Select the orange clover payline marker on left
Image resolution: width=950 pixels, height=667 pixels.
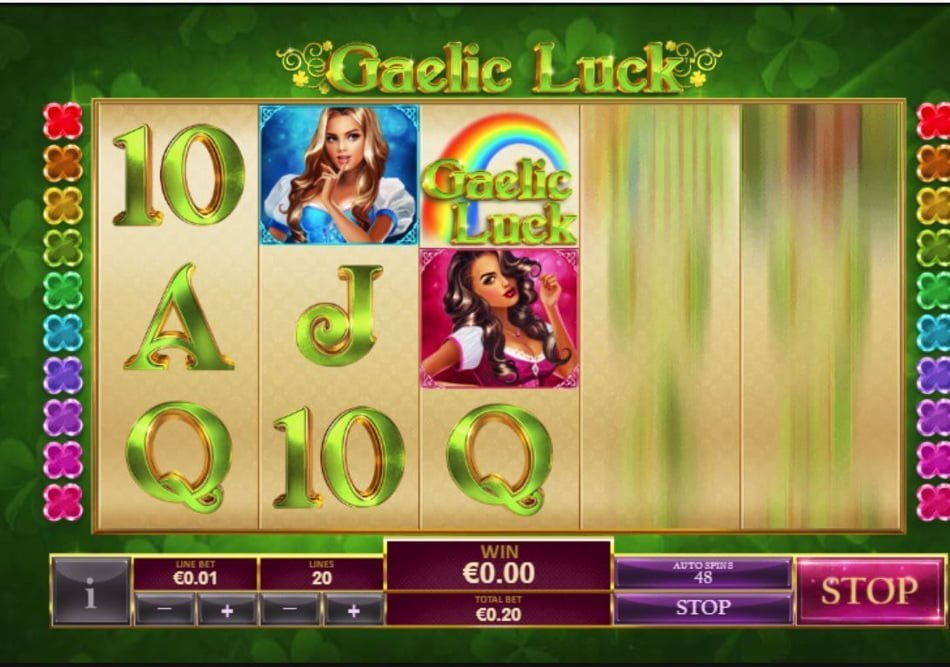pos(63,163)
